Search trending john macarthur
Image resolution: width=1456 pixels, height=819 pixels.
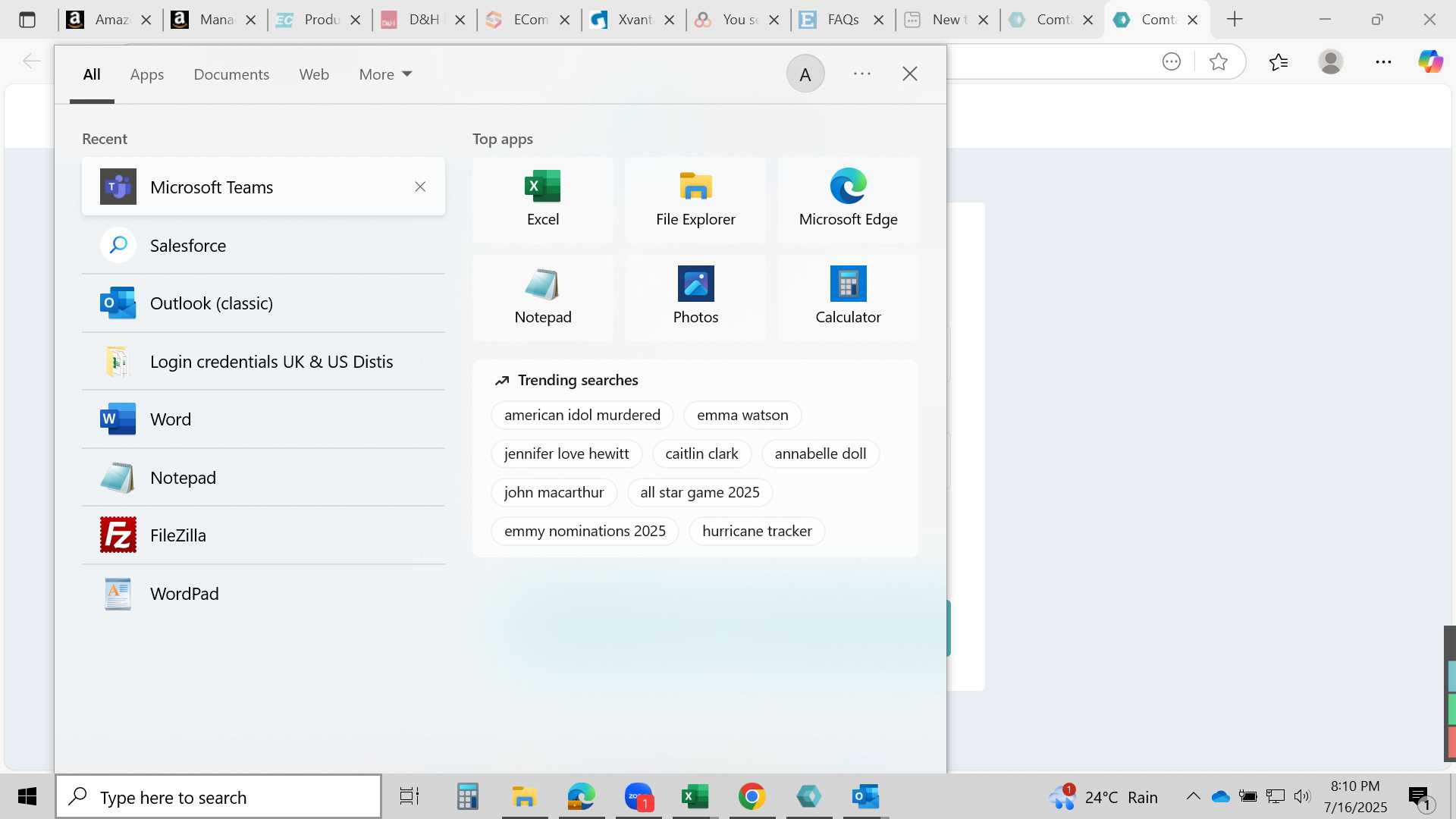click(554, 492)
